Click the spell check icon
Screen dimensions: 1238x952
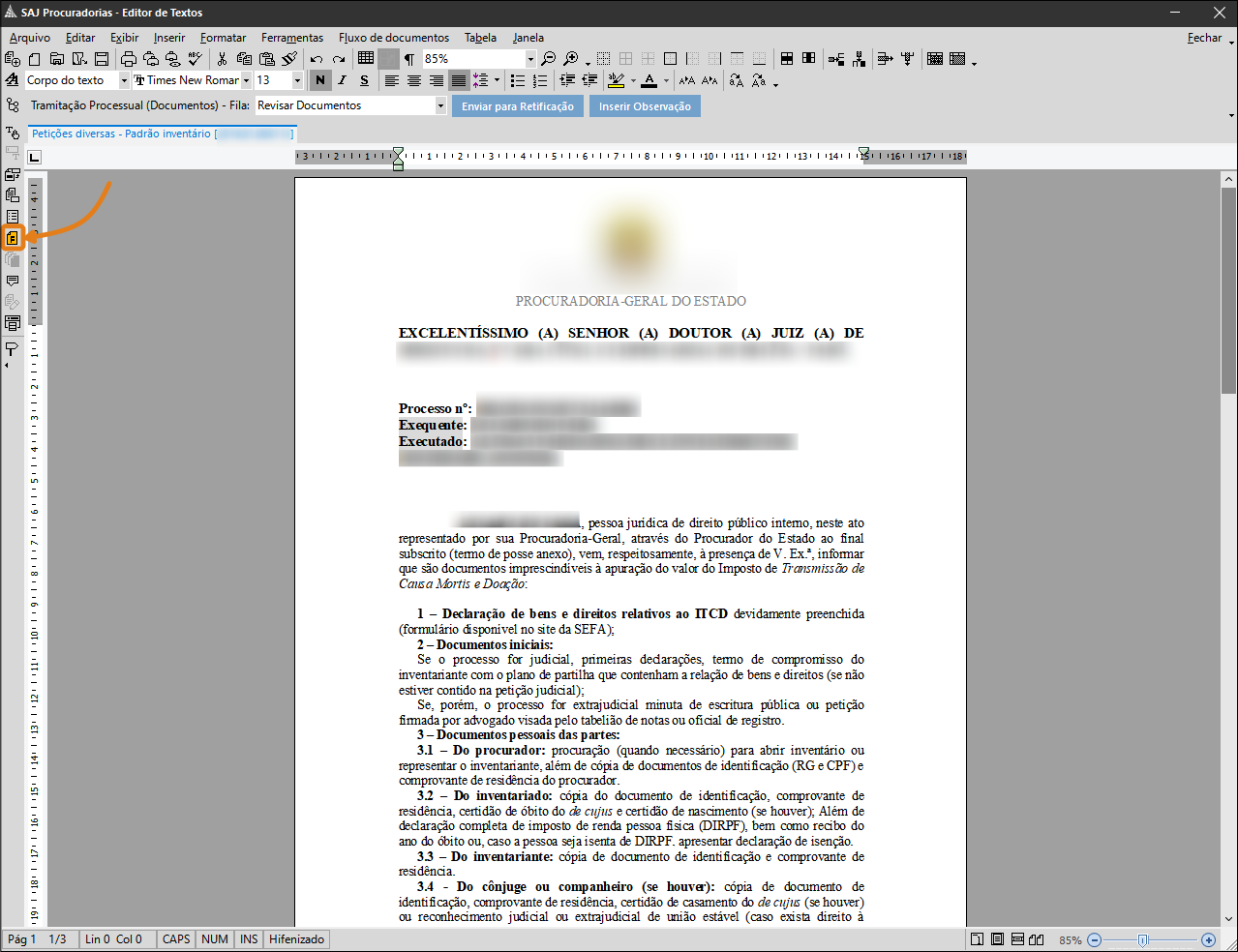pos(196,59)
